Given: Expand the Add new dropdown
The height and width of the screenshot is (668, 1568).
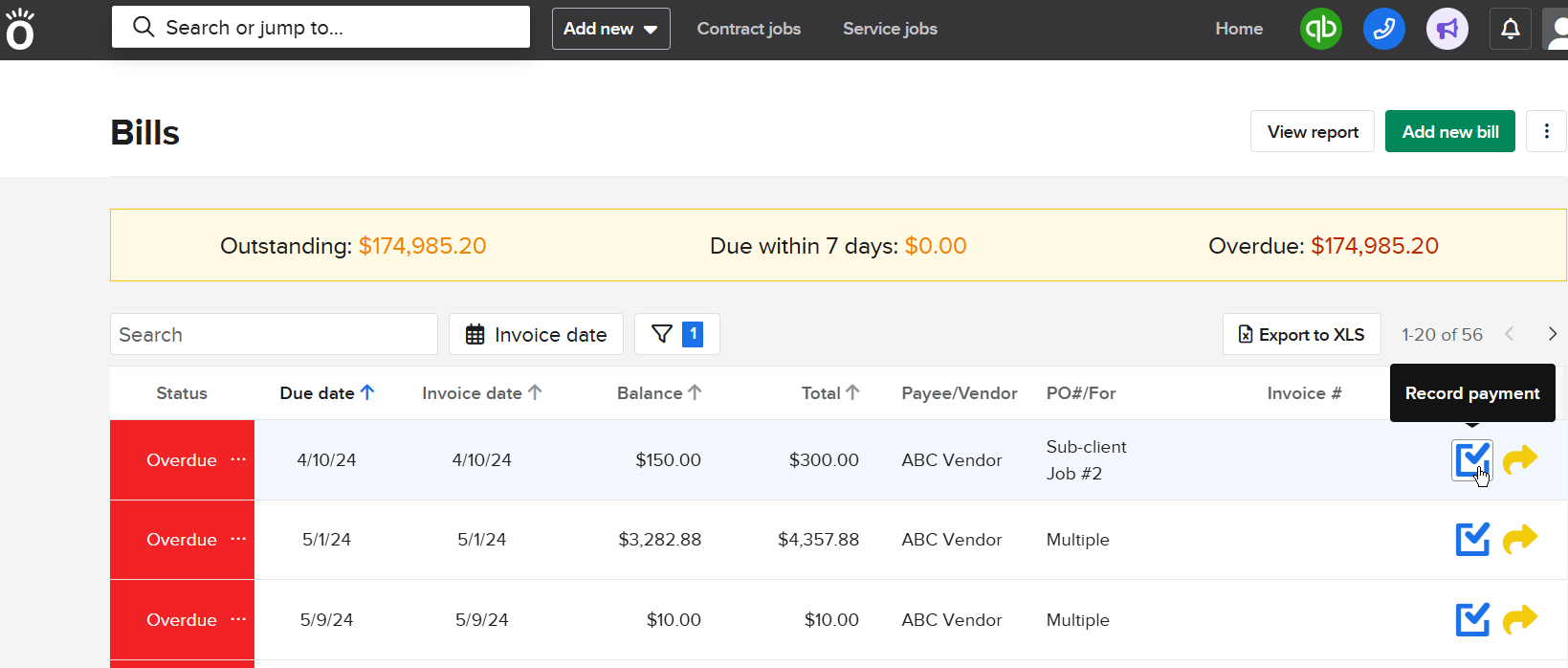Looking at the screenshot, I should click(610, 29).
